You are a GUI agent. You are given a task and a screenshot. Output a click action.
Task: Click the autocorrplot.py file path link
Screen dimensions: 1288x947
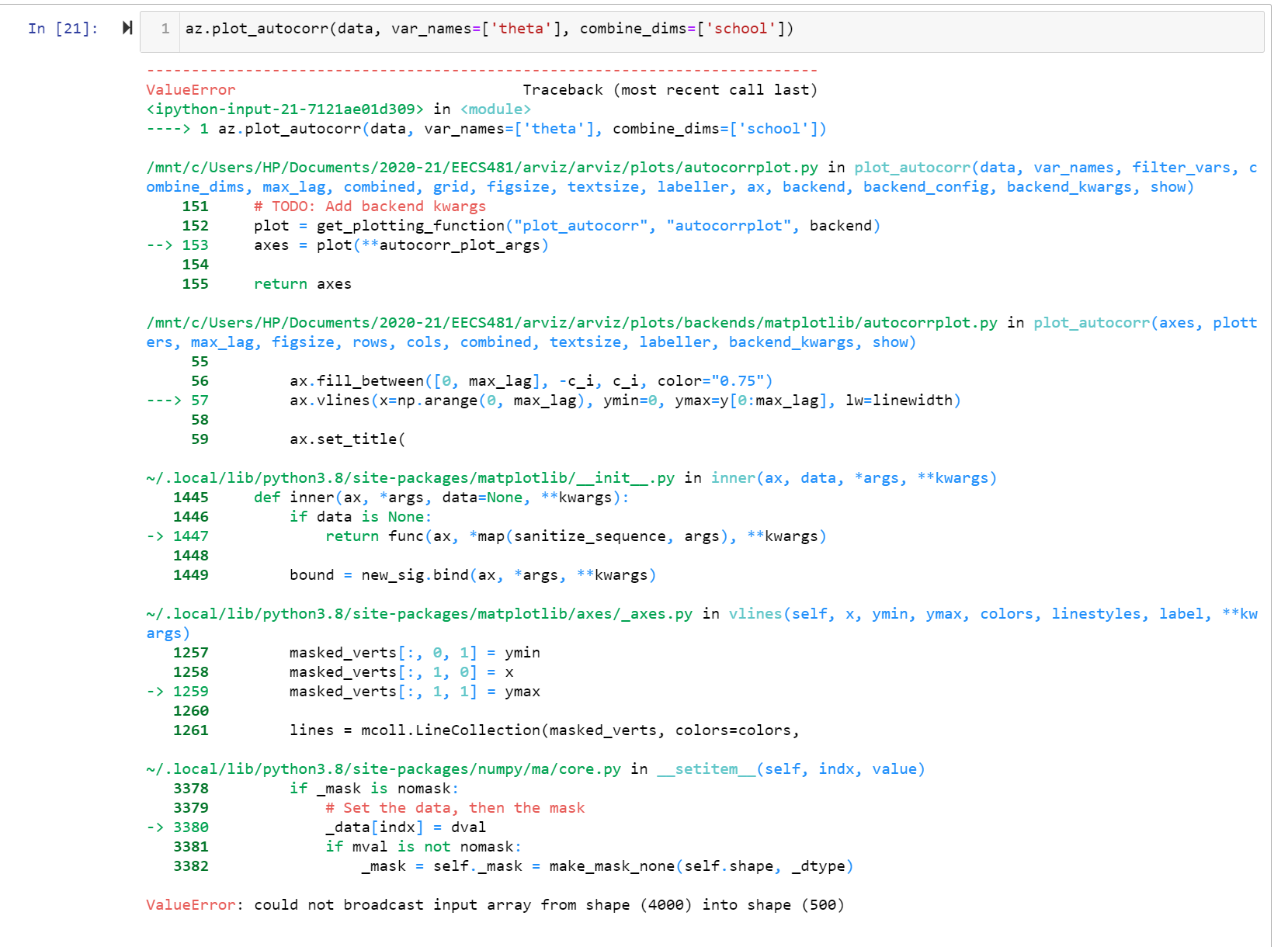coord(466,166)
